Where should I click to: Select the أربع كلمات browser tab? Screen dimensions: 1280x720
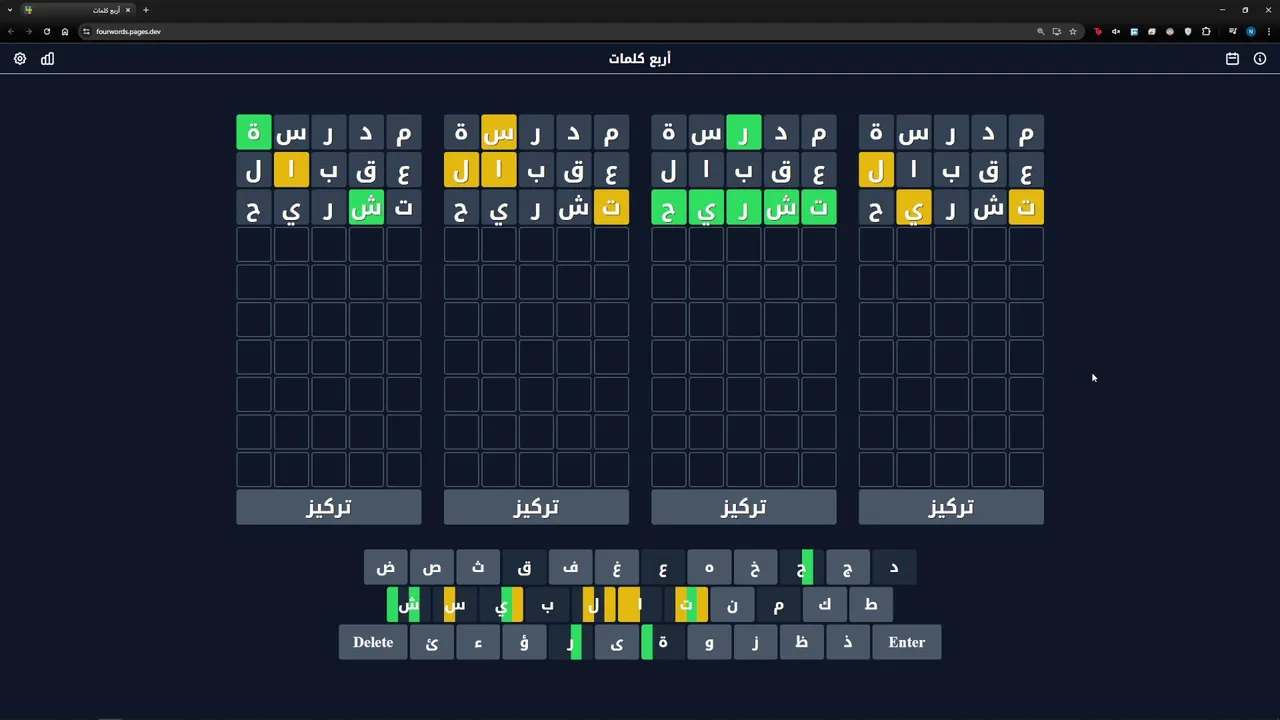(78, 10)
